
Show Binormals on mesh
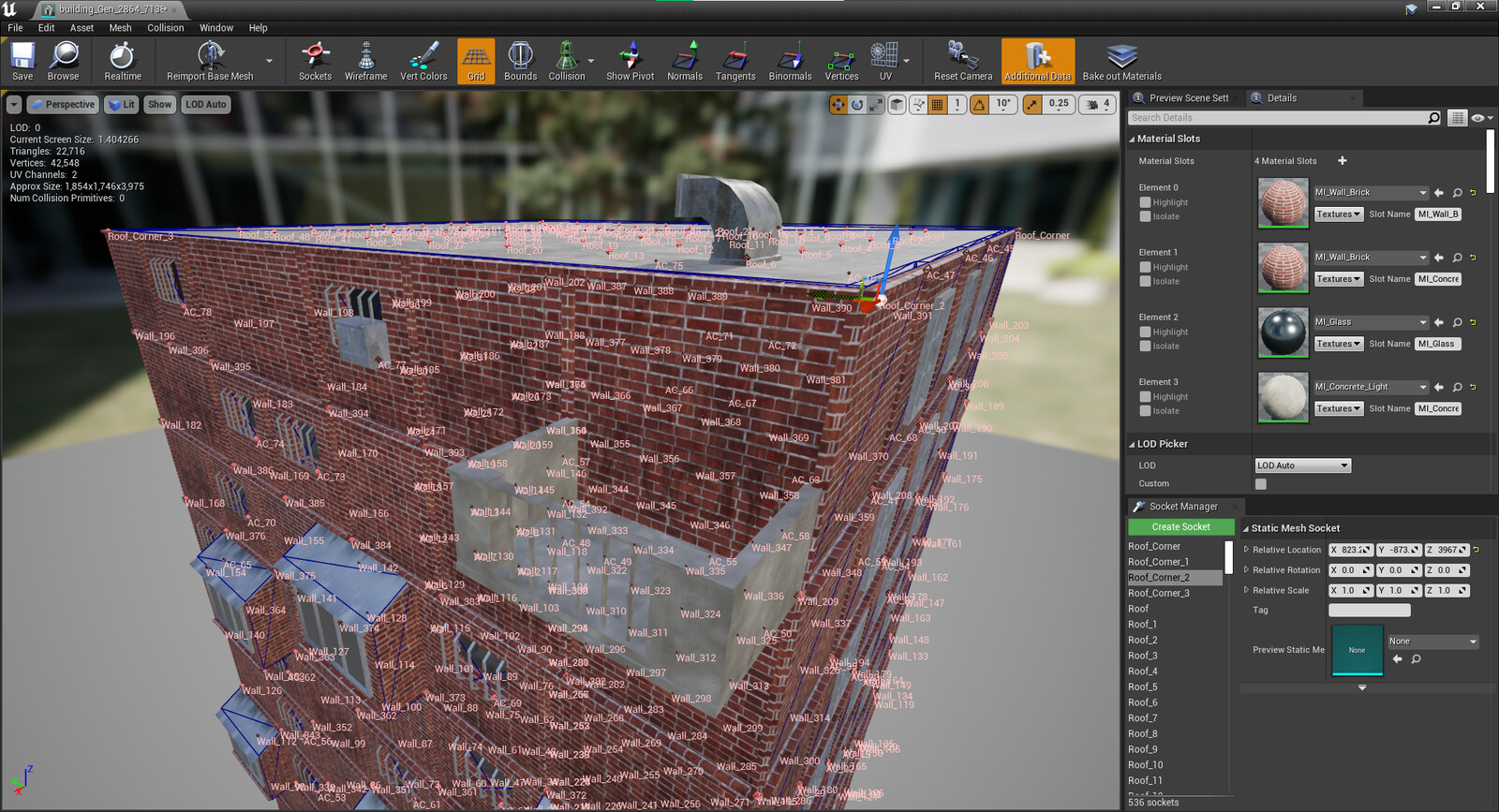pyautogui.click(x=790, y=62)
